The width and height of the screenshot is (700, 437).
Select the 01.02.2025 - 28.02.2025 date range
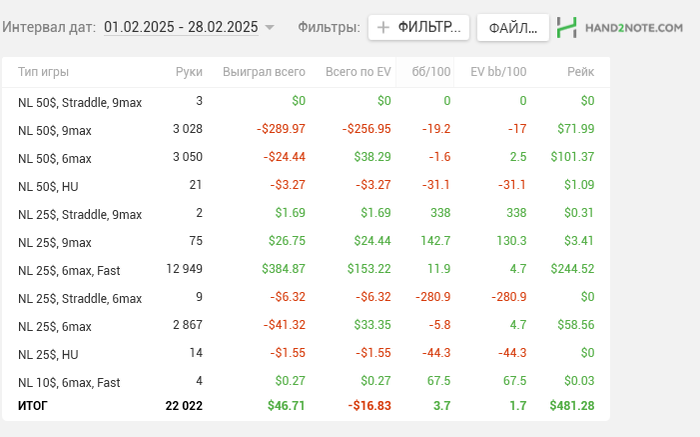pos(181,27)
